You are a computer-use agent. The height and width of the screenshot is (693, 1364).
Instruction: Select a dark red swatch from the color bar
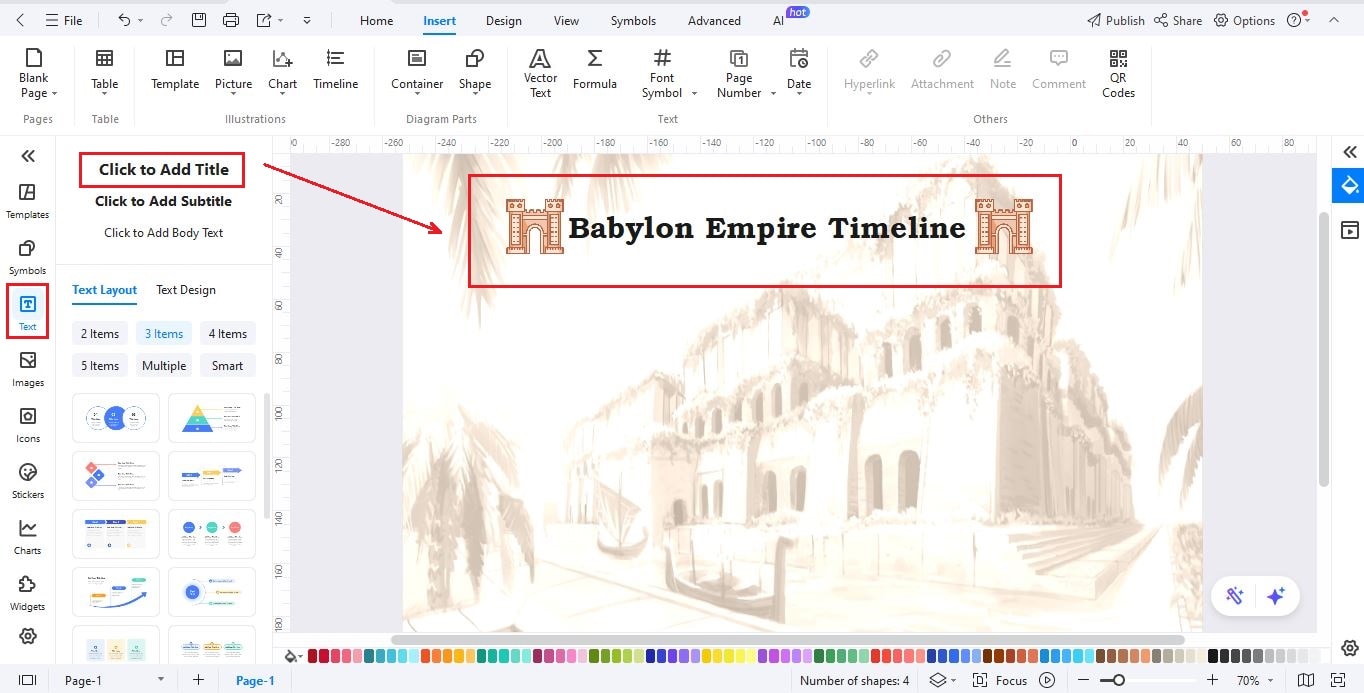pos(314,656)
